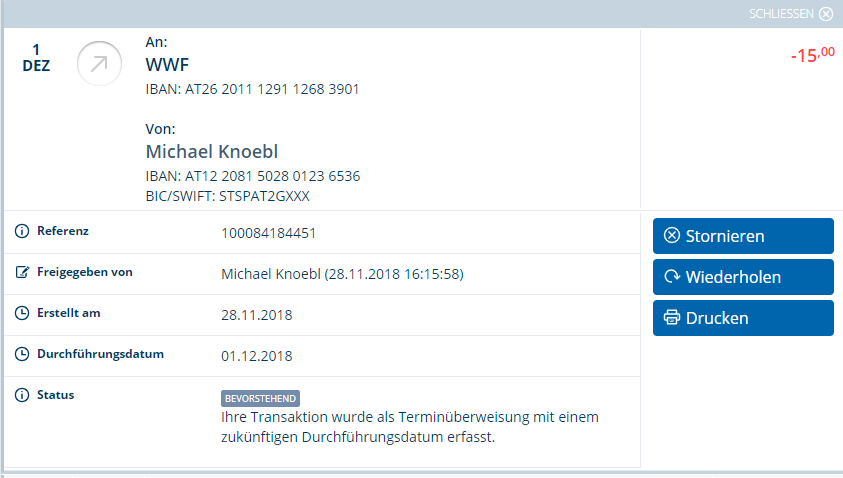This screenshot has width=843, height=478.
Task: Click the amount -15,00
Action: click(x=812, y=55)
